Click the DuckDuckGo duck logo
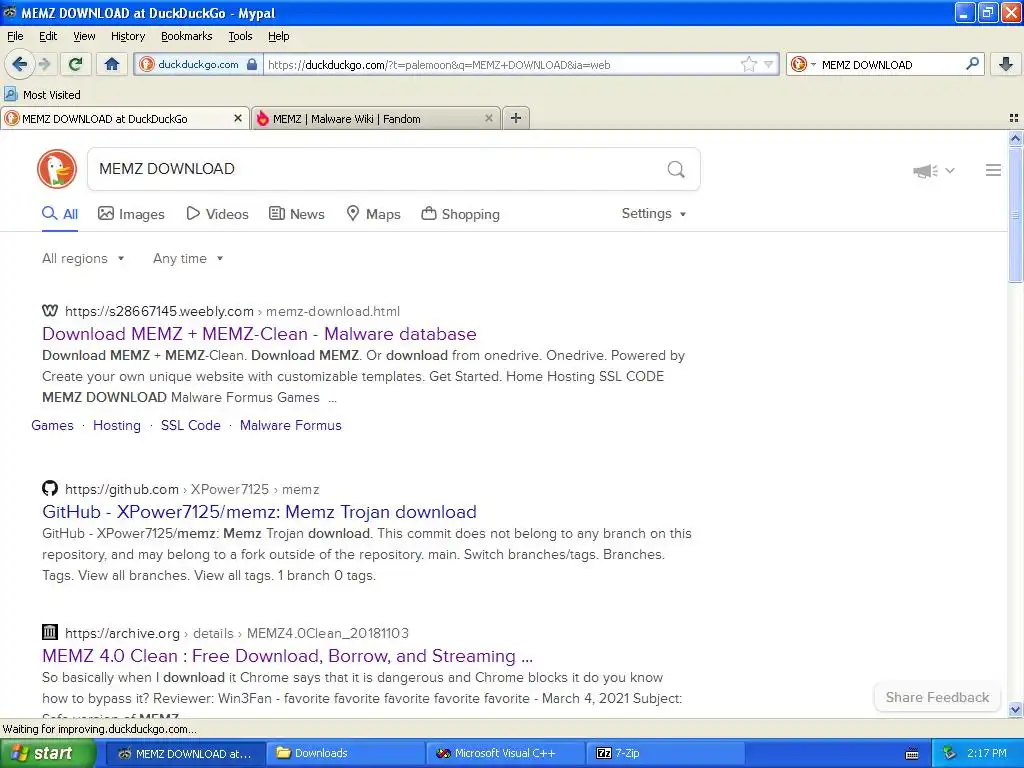Viewport: 1024px width, 768px height. click(x=57, y=169)
